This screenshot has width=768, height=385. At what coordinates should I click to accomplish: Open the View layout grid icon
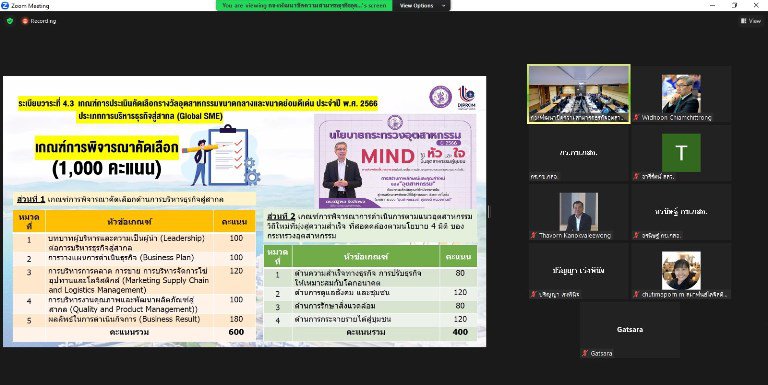pyautogui.click(x=744, y=21)
